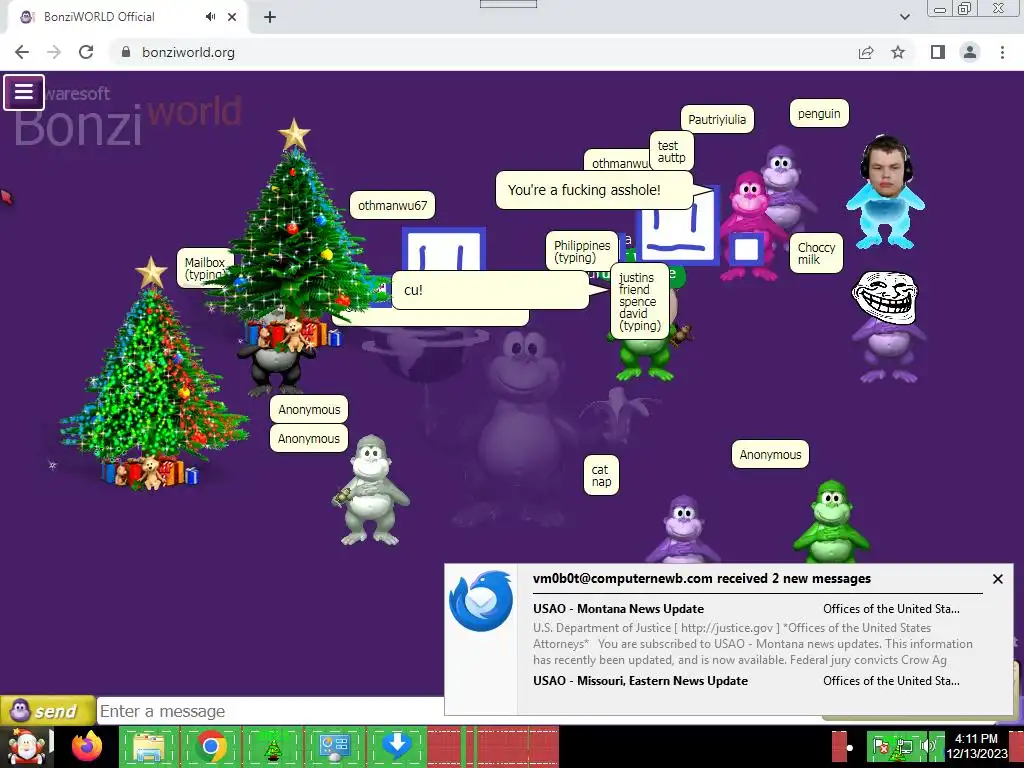This screenshot has height=768, width=1024.
Task: Click the headphone-face blue Bonzi character
Action: click(885, 192)
